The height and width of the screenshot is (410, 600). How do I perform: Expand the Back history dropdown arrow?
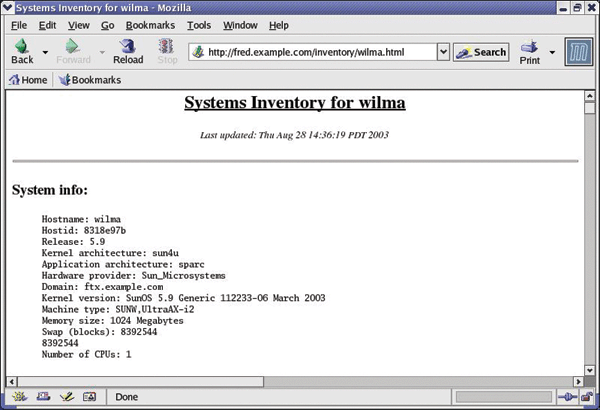point(45,52)
